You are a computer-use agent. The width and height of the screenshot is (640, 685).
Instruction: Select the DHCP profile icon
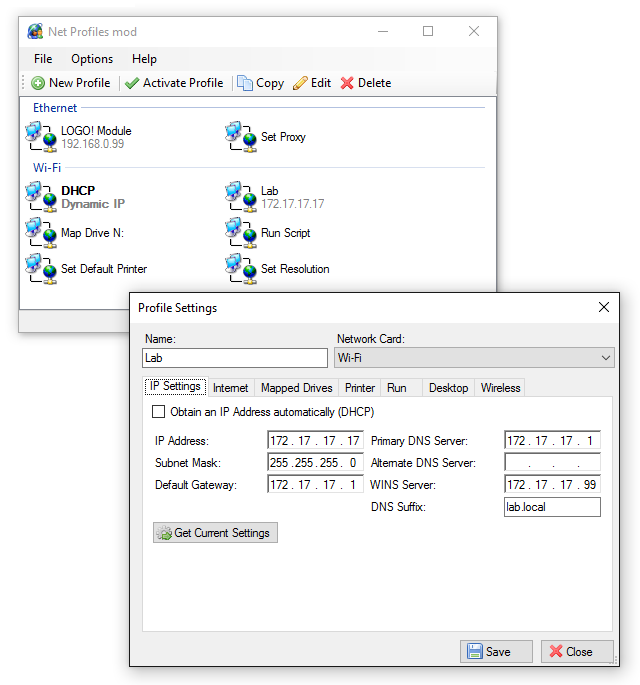tap(41, 197)
